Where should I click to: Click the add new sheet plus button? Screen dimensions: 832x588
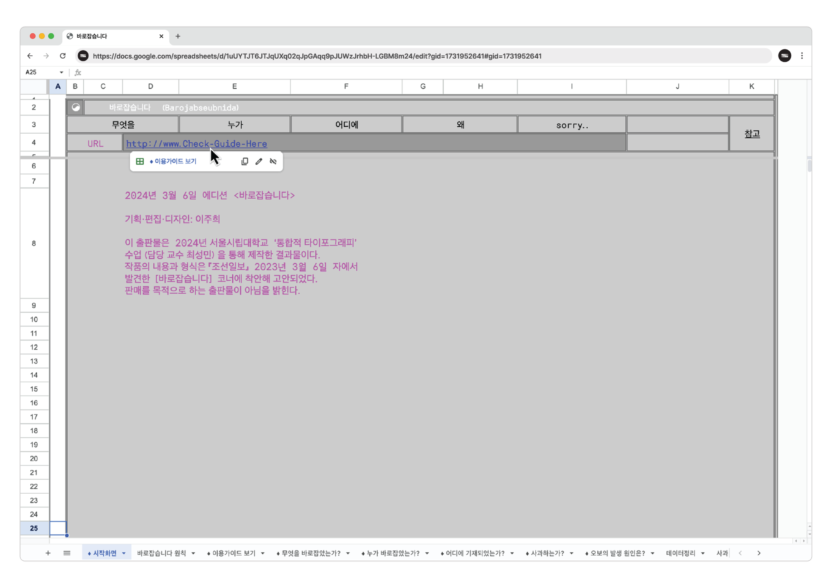[47, 553]
